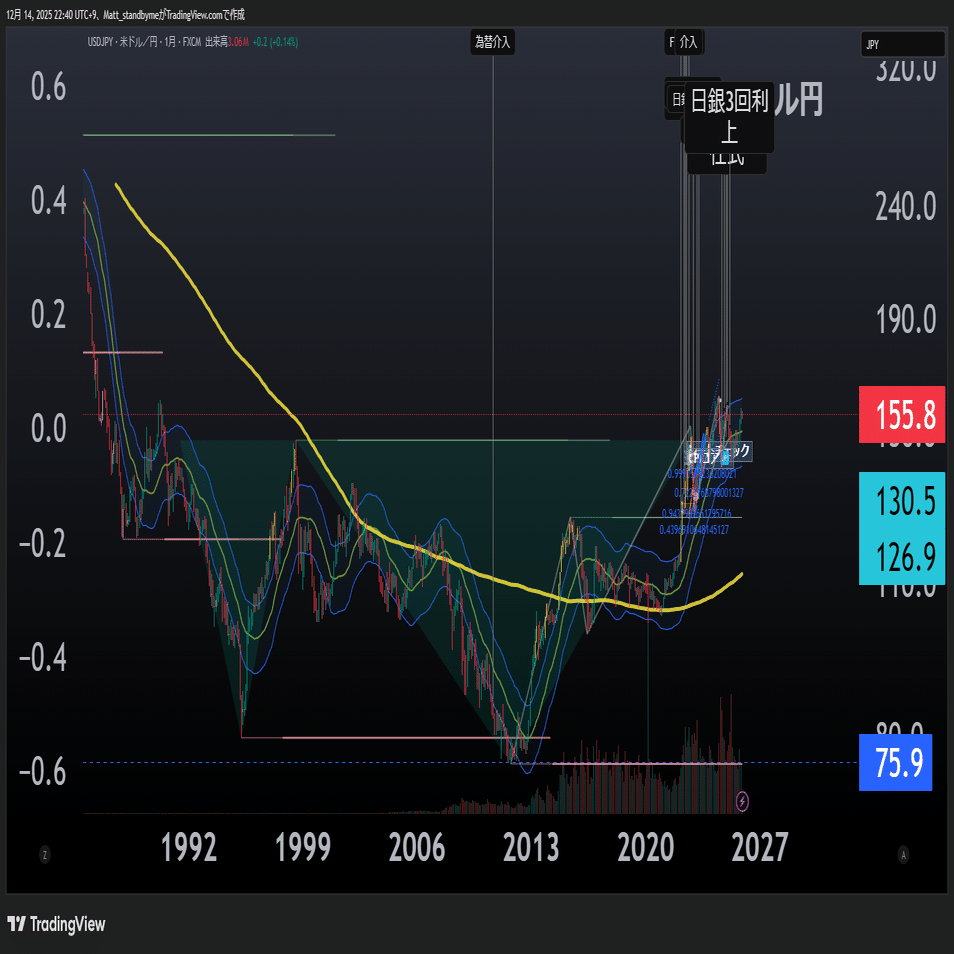Click the 2027 time axis label
This screenshot has height=954, width=954.
click(760, 848)
